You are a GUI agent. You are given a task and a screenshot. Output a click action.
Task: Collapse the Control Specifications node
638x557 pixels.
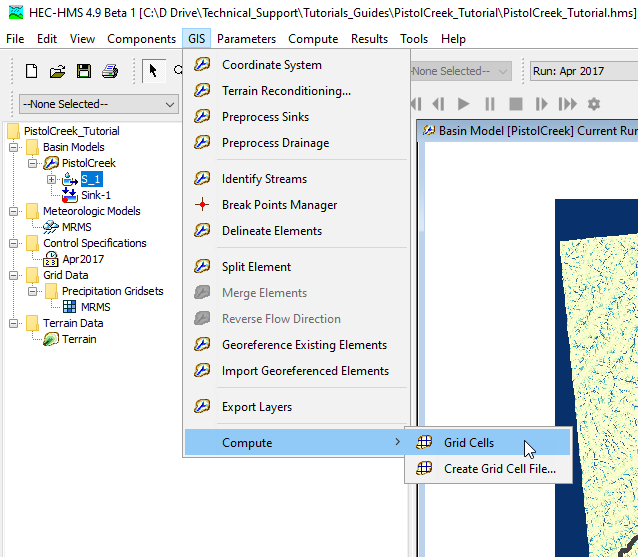point(13,243)
